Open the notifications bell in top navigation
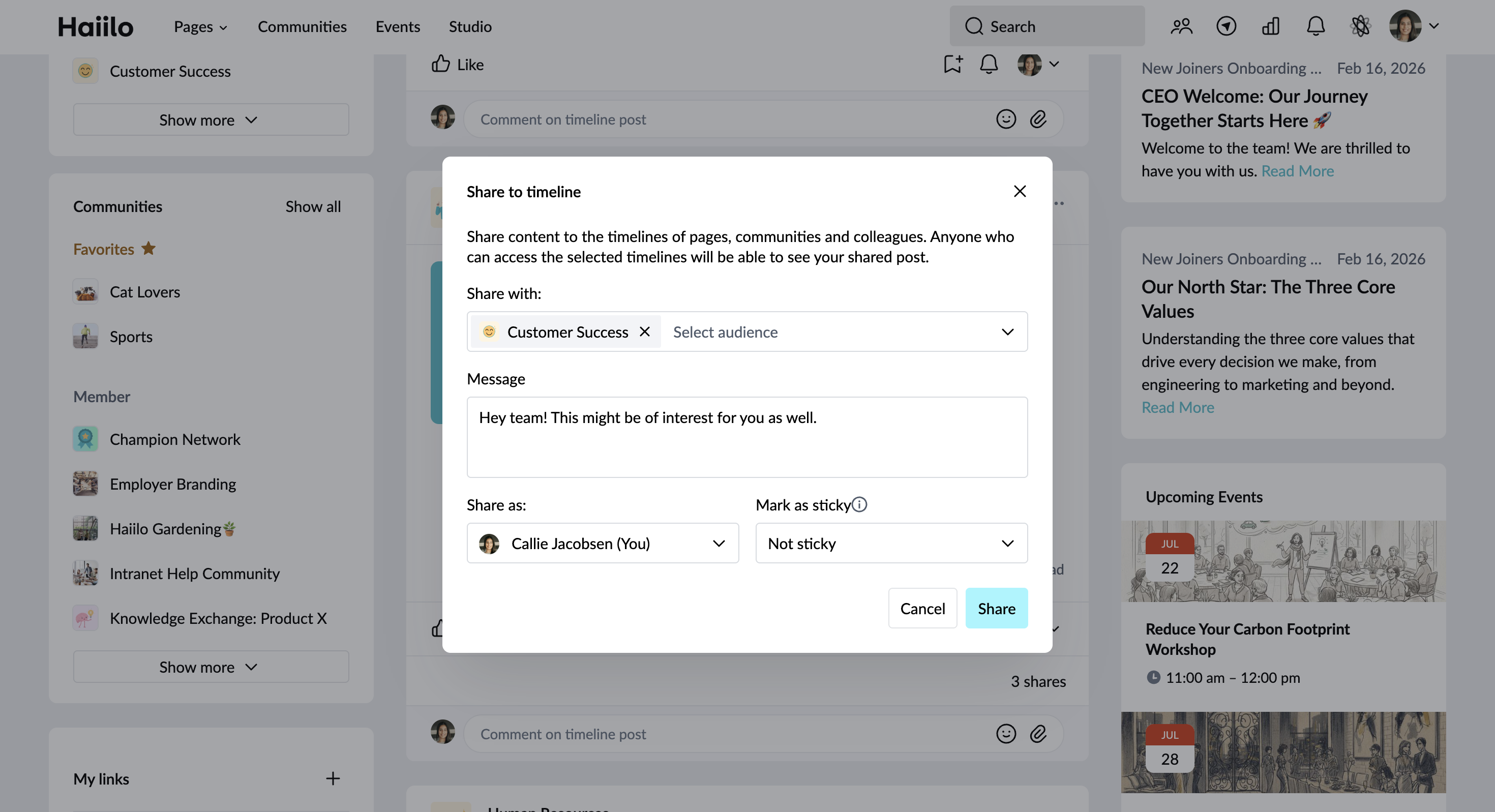The height and width of the screenshot is (812, 1495). click(1315, 26)
